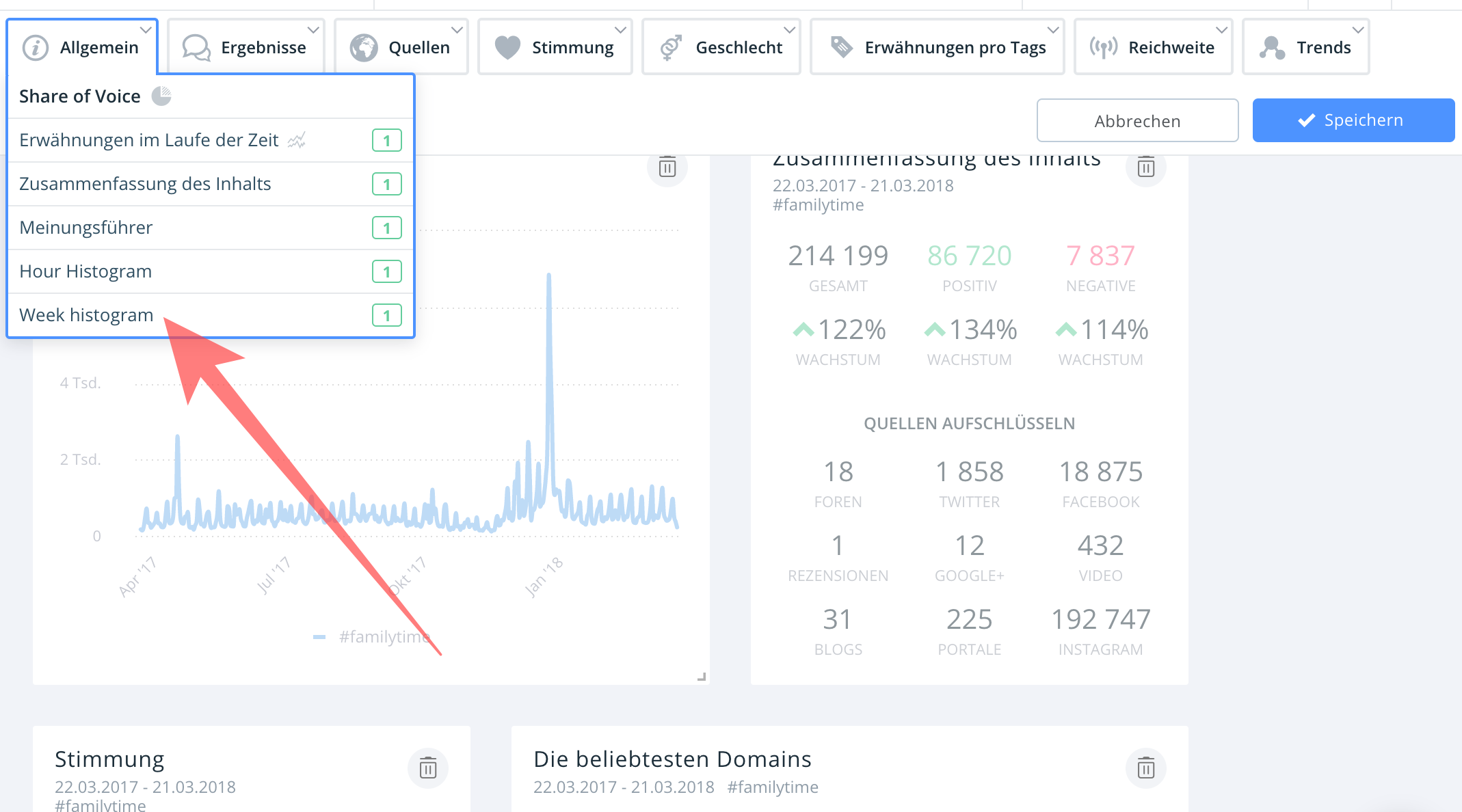
Task: Click the Share of Voice pie chart icon
Action: coord(161,96)
